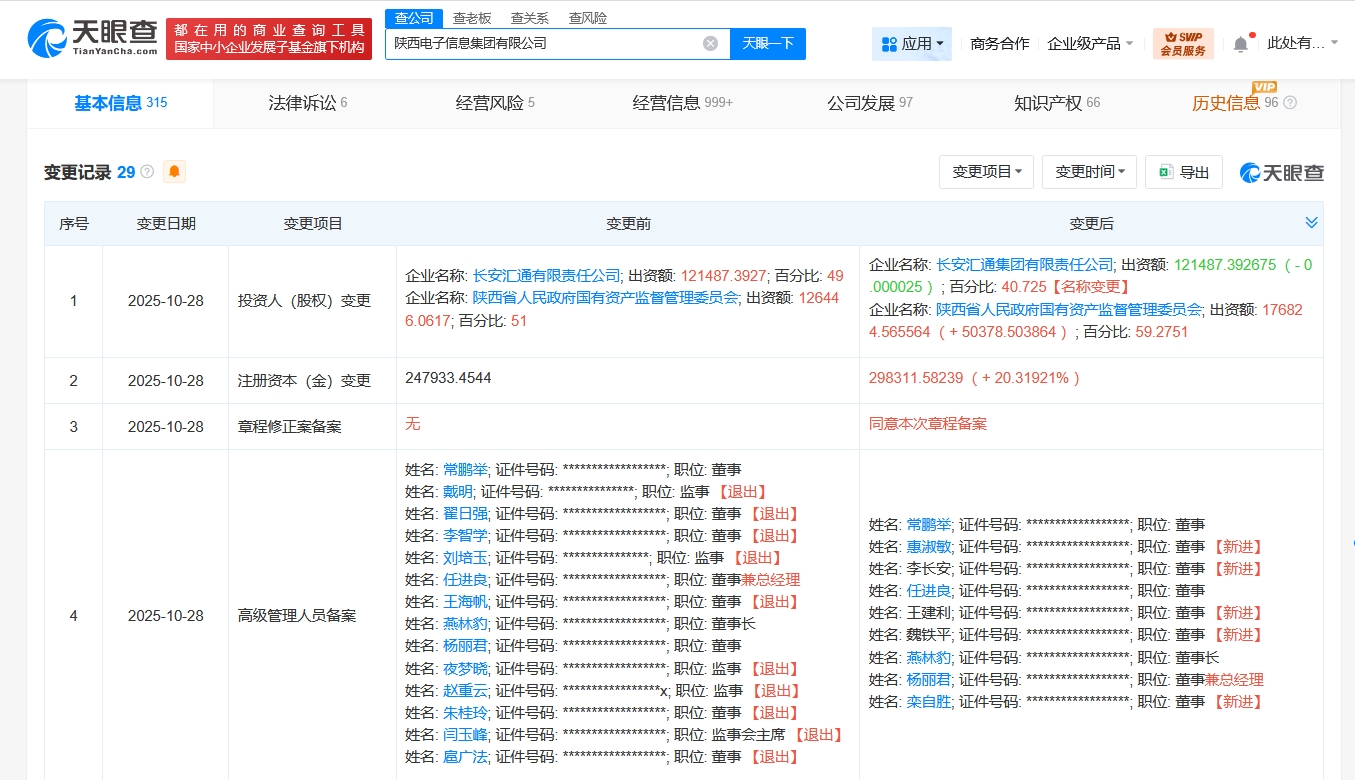The image size is (1355, 780).
Task: Click the help icon beside 历史信息 tab
Action: [1290, 103]
